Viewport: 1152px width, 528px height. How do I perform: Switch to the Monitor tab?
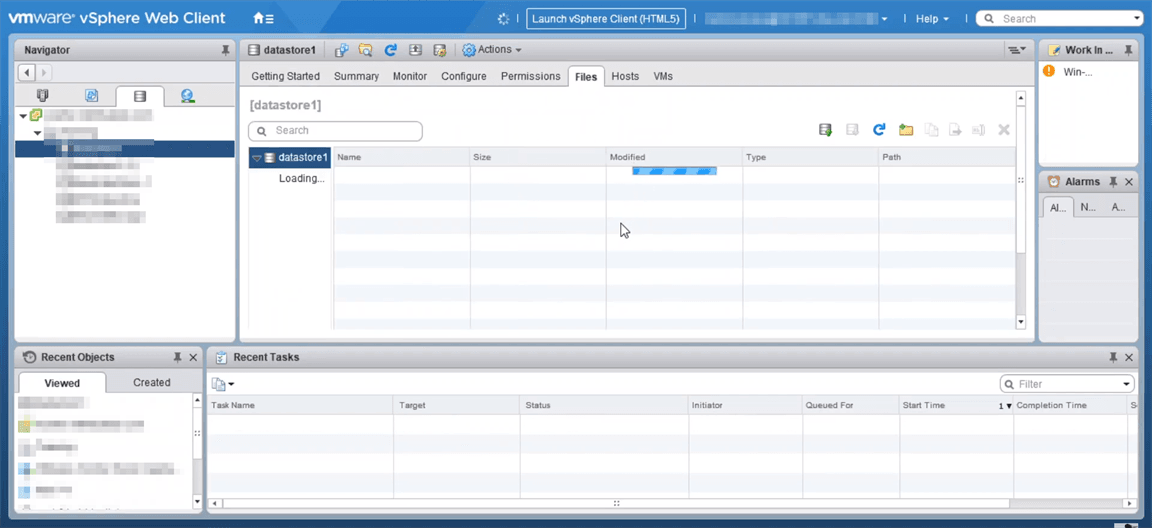[x=410, y=76]
